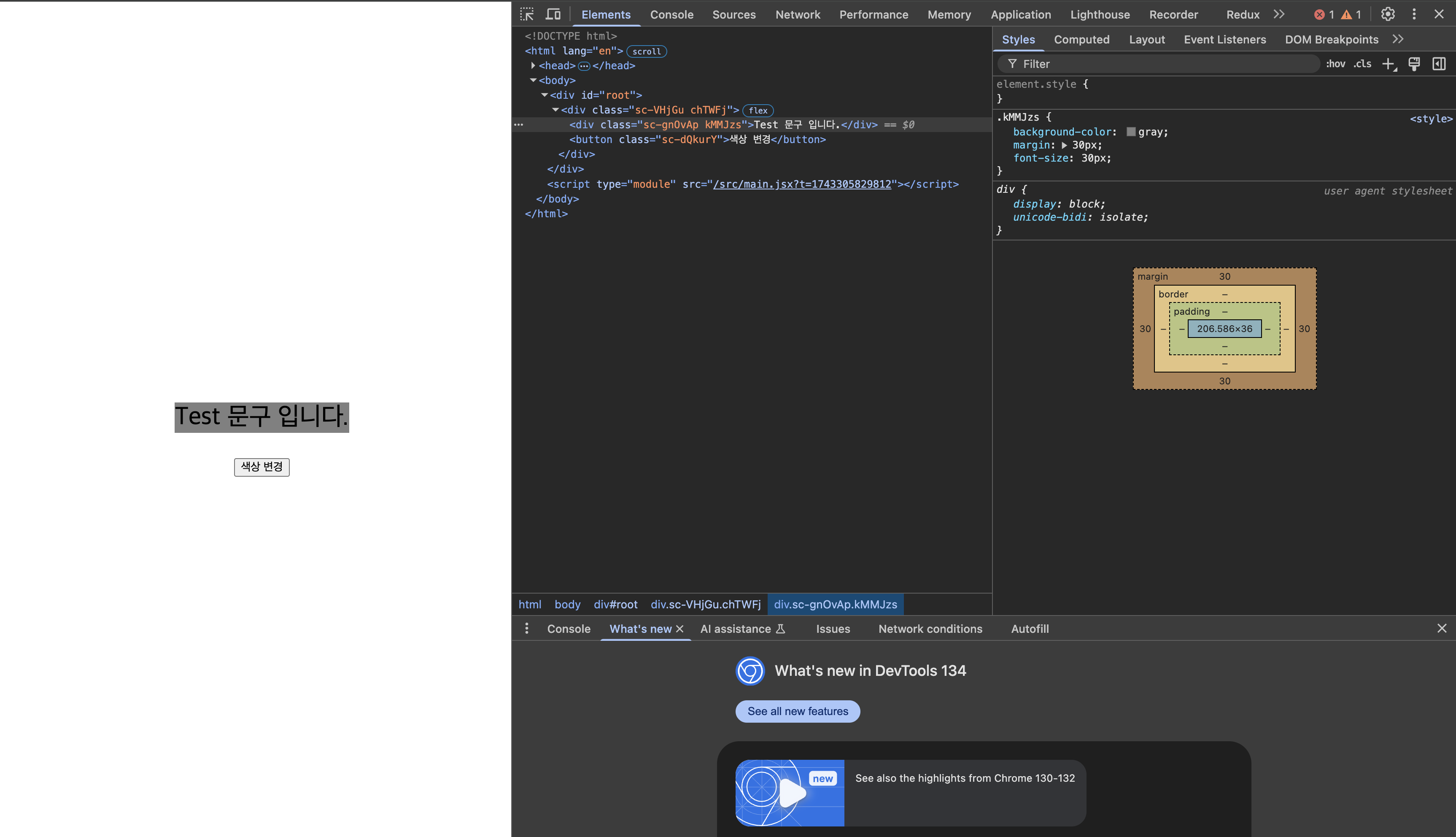Toggle the :hov element state panel
The width and height of the screenshot is (1456, 837).
pyautogui.click(x=1335, y=64)
